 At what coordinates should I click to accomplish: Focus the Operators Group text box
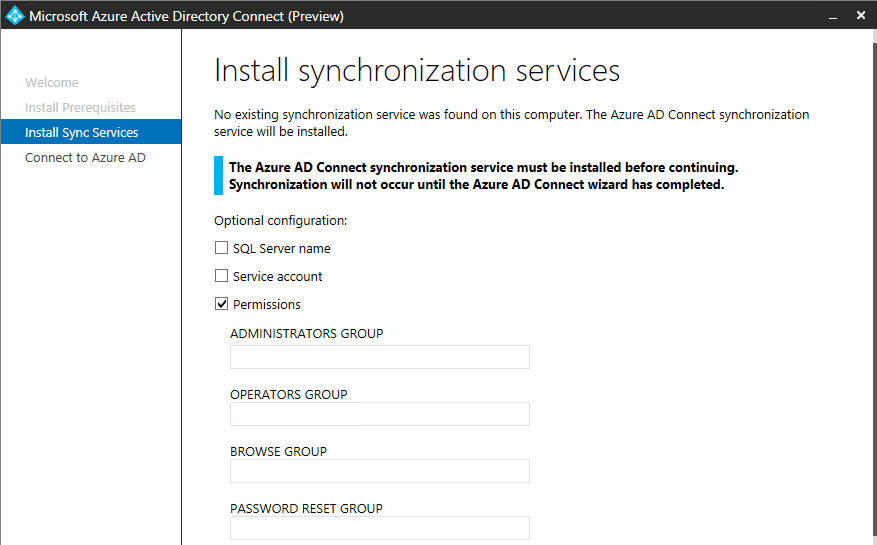click(x=379, y=414)
